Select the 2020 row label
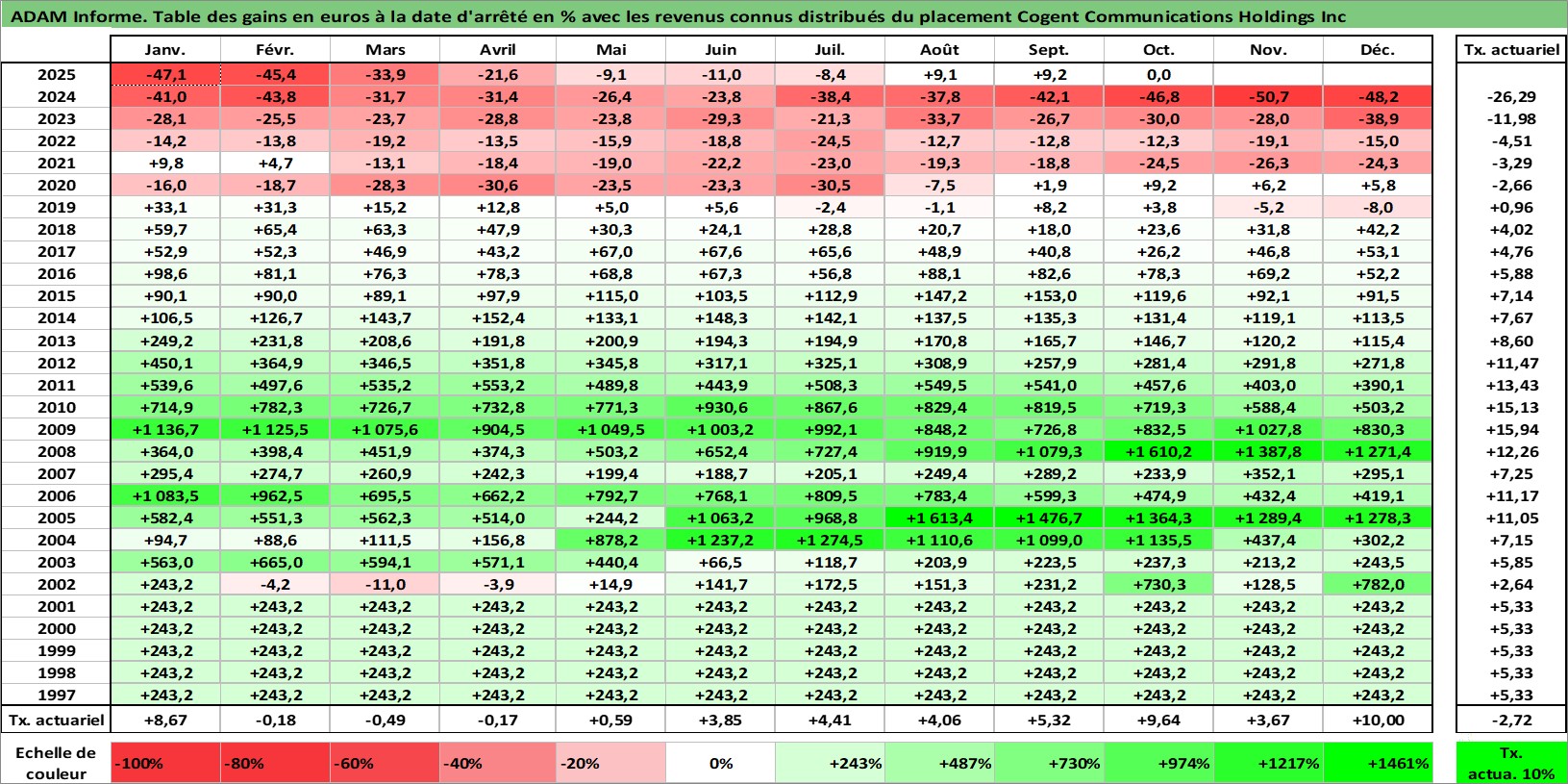Image resolution: width=1568 pixels, height=784 pixels. pos(56,185)
